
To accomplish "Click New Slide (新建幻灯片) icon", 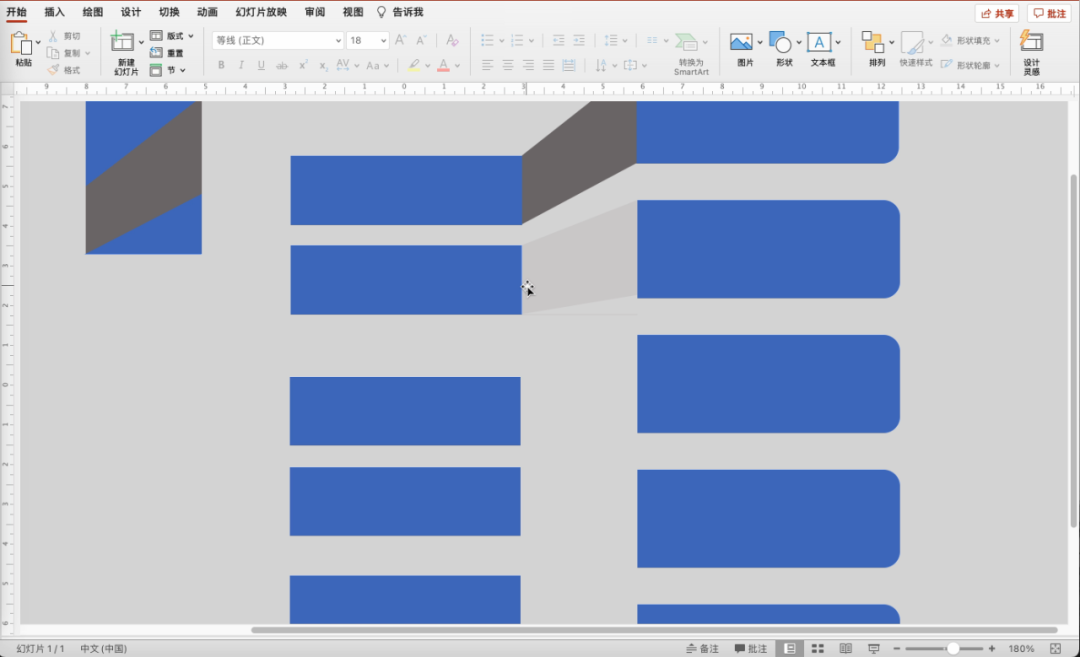I will [122, 43].
